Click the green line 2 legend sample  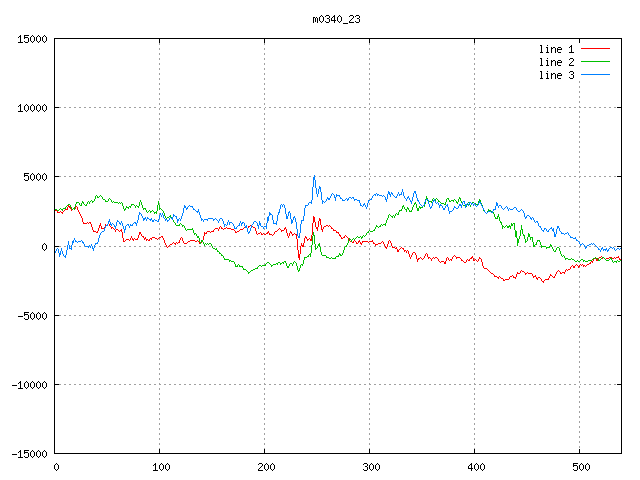(x=596, y=62)
